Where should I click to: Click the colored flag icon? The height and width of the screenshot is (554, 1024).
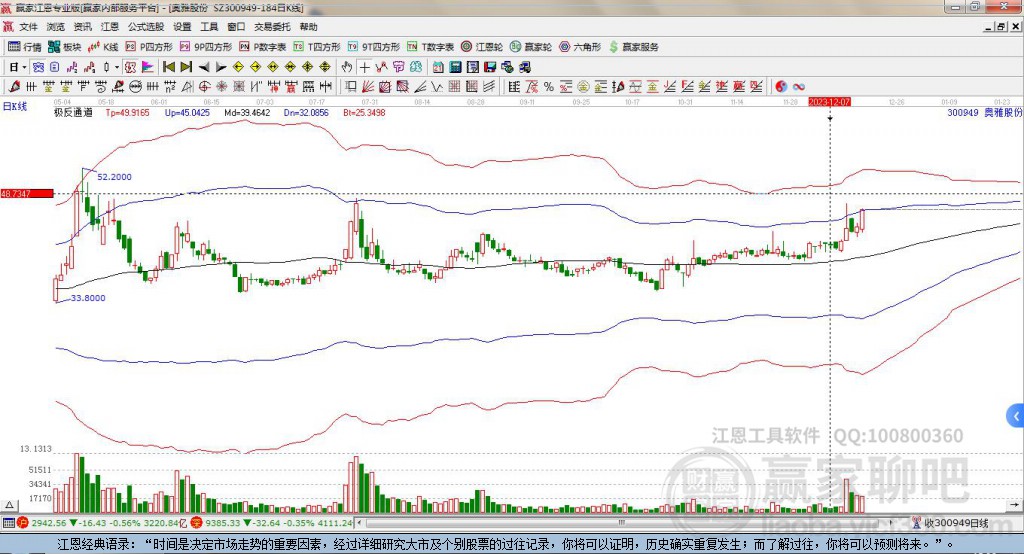click(148, 67)
